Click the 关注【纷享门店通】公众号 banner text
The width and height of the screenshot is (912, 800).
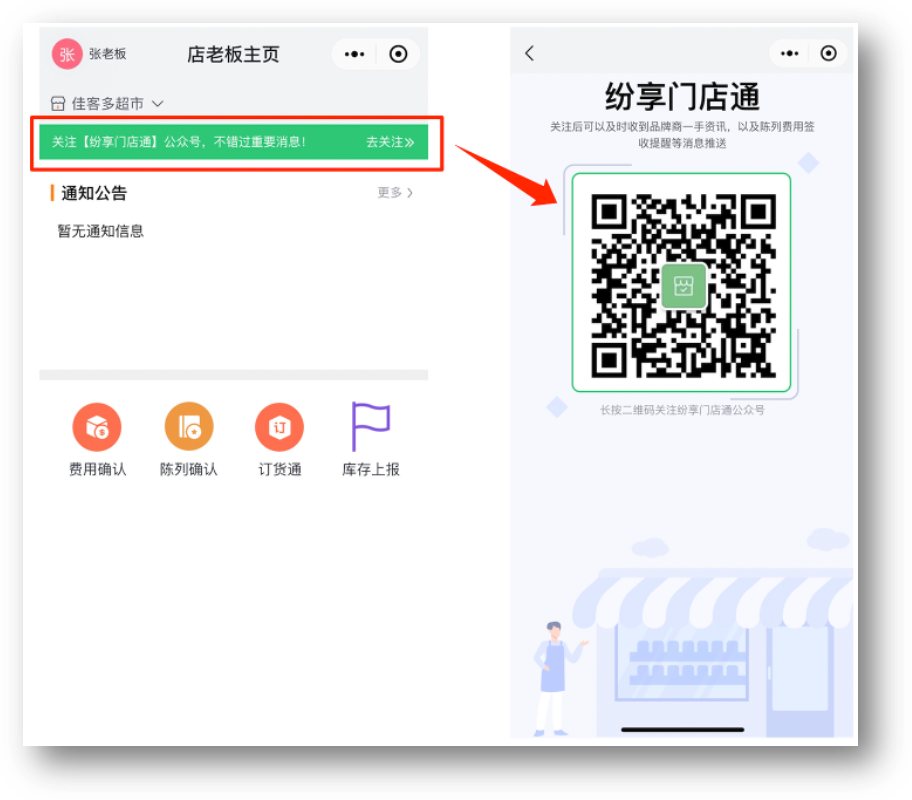(179, 142)
